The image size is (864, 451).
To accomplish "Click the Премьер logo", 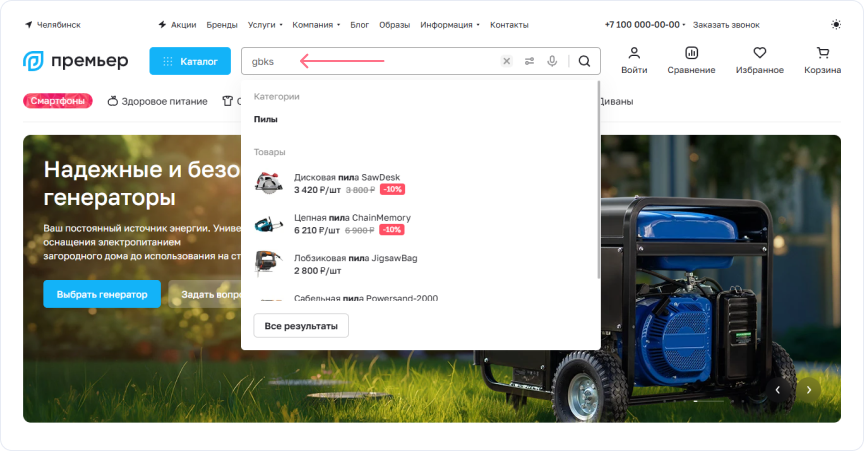I will 75,61.
